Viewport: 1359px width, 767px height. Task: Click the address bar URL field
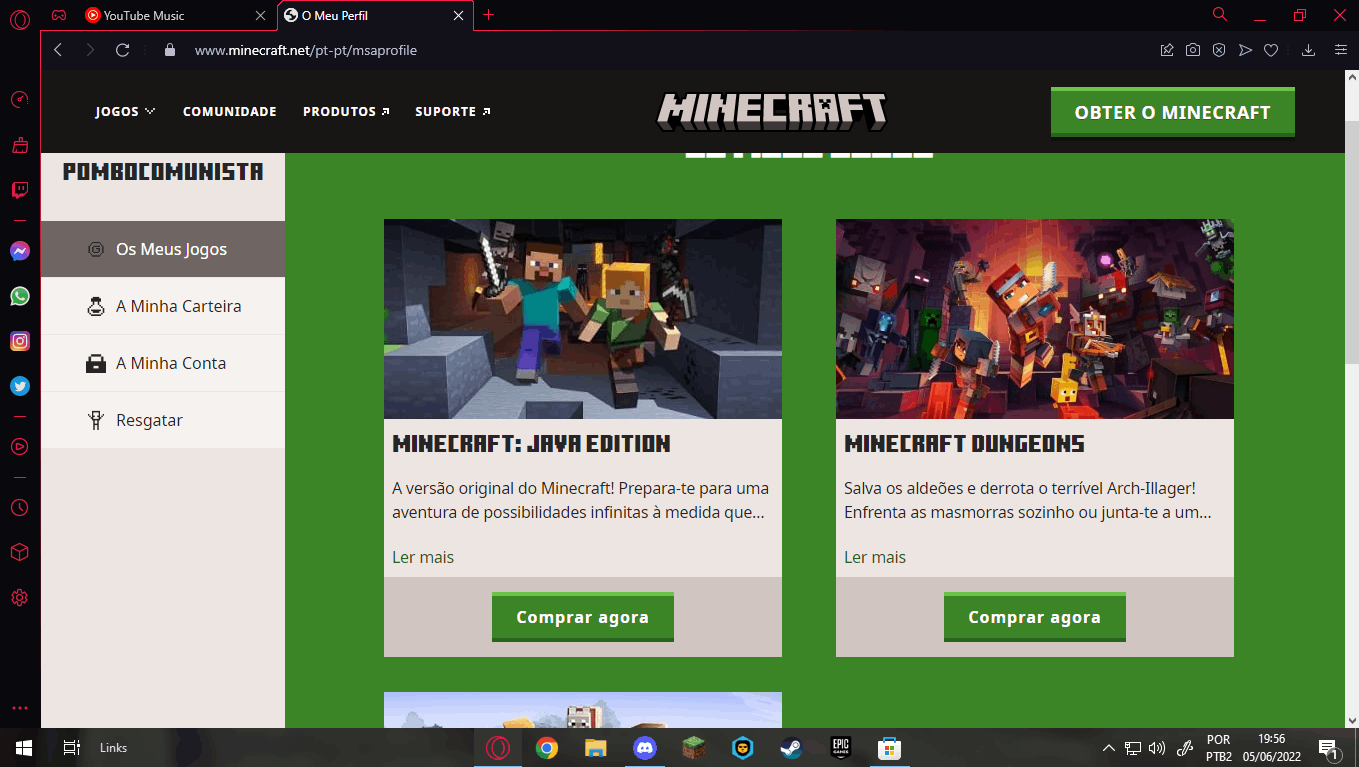[x=660, y=50]
